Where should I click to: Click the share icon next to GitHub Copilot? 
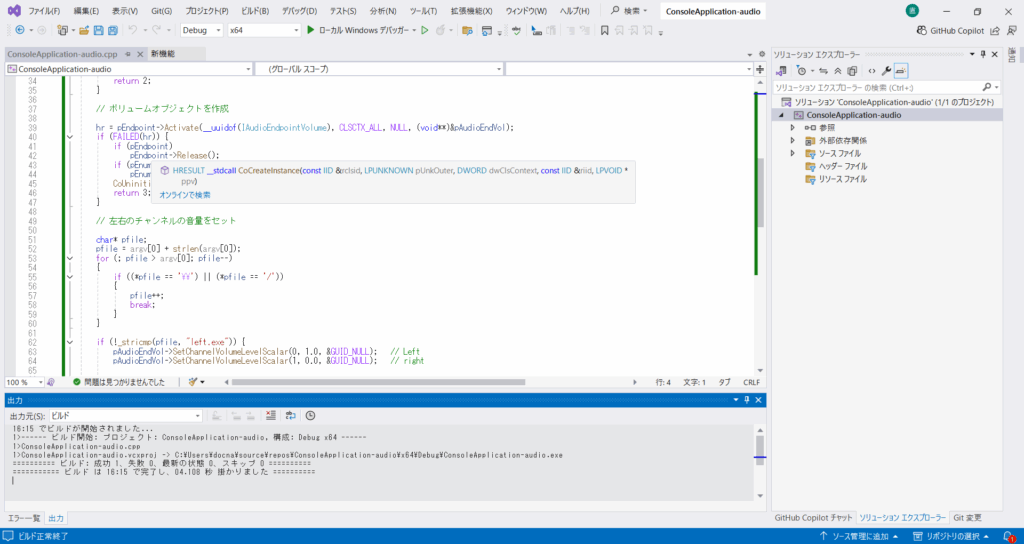pos(995,30)
